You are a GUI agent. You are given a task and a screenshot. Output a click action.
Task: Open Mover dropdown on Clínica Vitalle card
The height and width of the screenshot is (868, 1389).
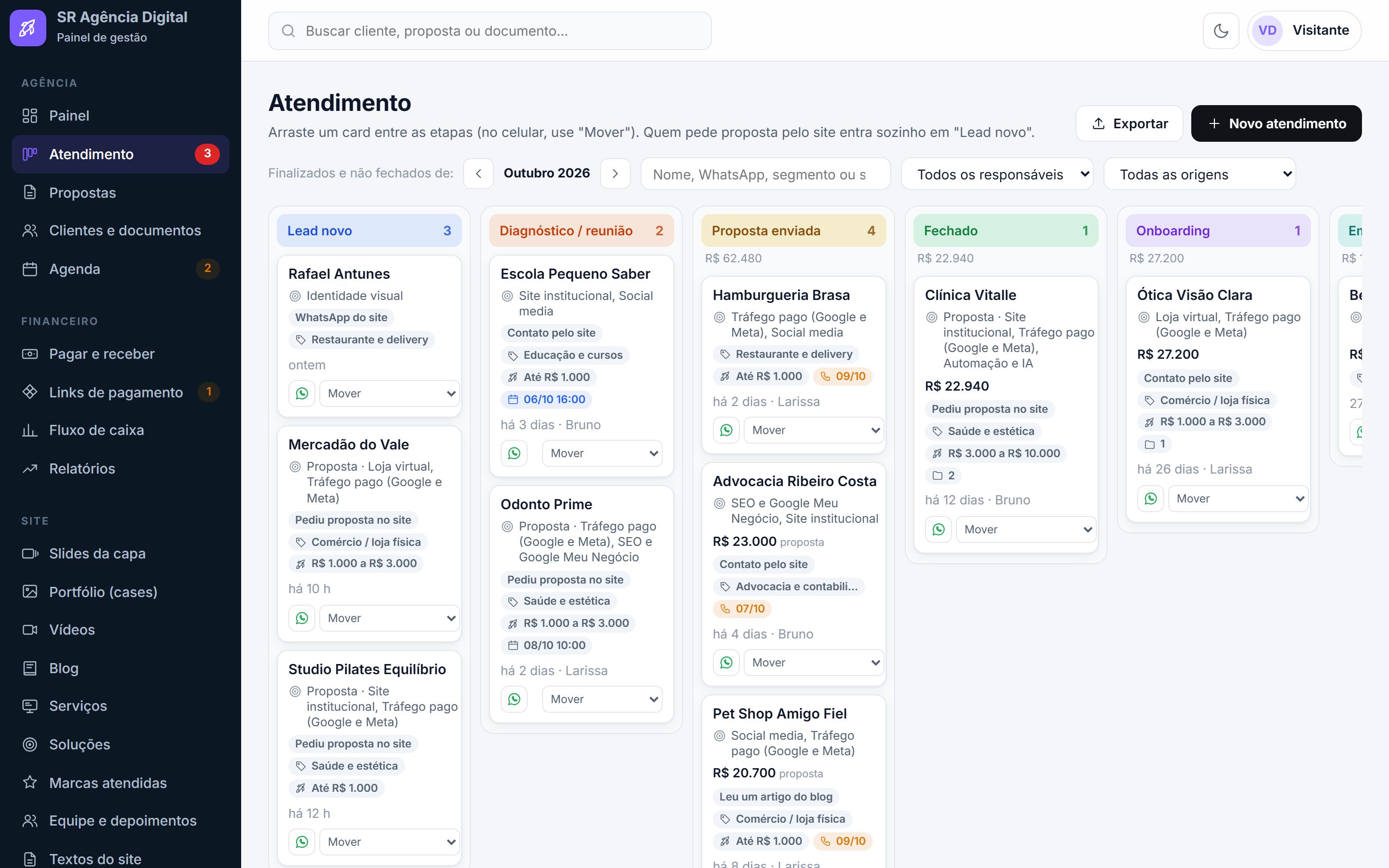tap(1026, 529)
